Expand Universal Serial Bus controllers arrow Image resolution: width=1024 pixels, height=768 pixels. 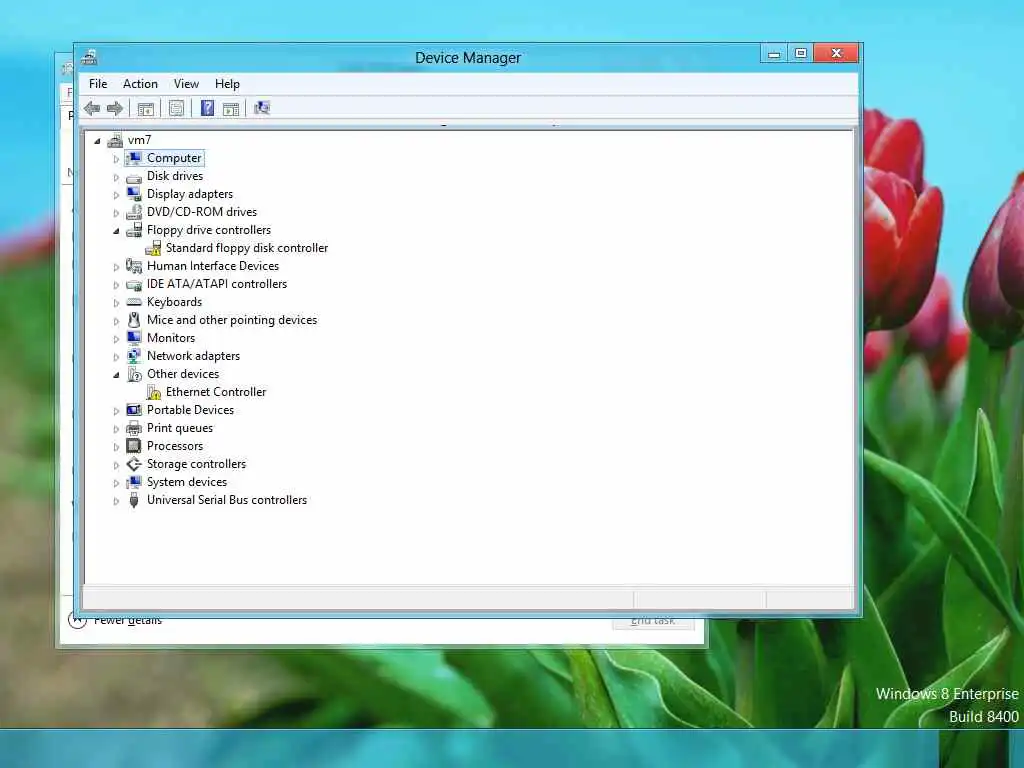coord(116,501)
